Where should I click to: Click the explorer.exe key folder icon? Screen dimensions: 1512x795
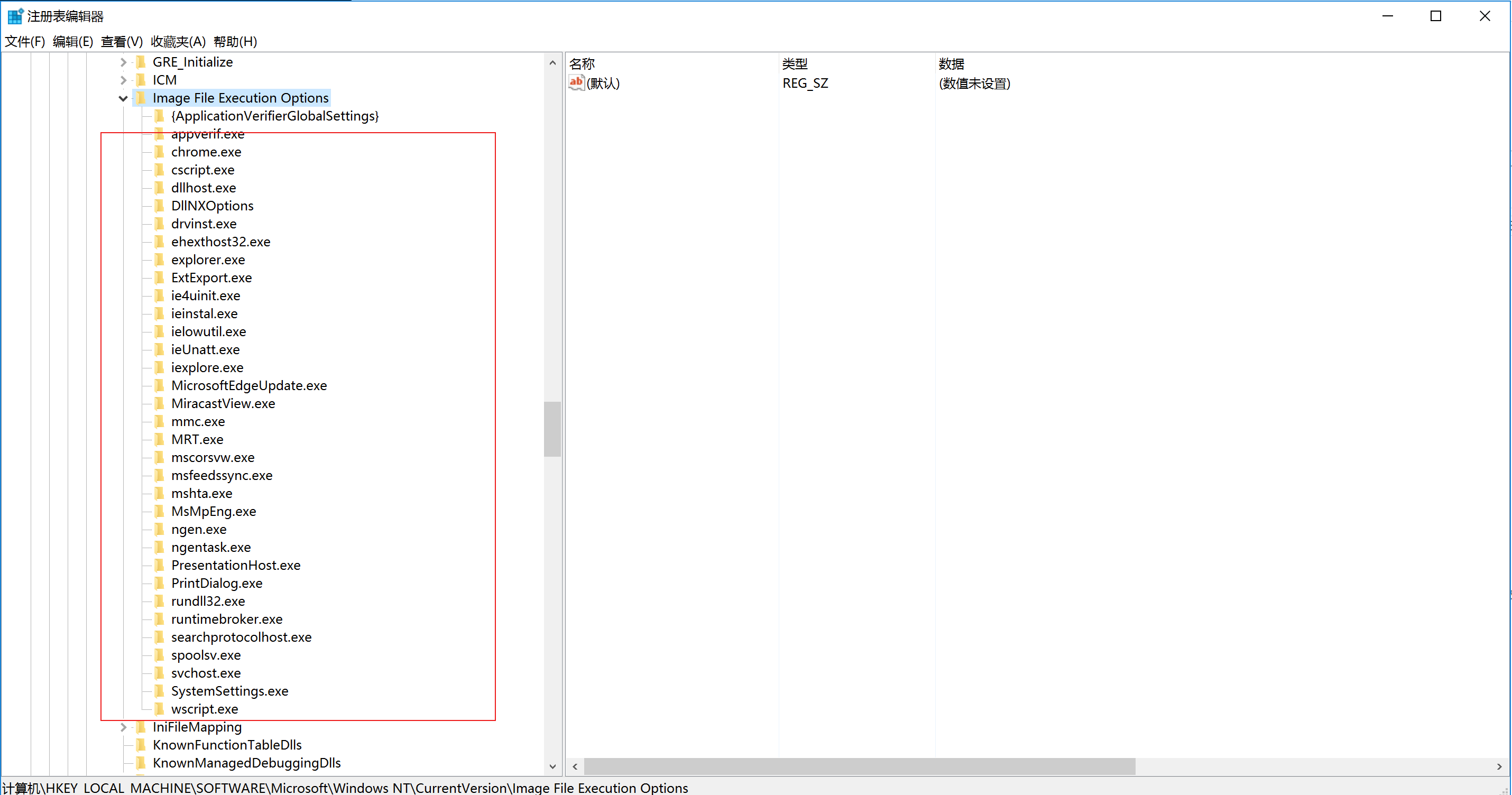coord(159,260)
